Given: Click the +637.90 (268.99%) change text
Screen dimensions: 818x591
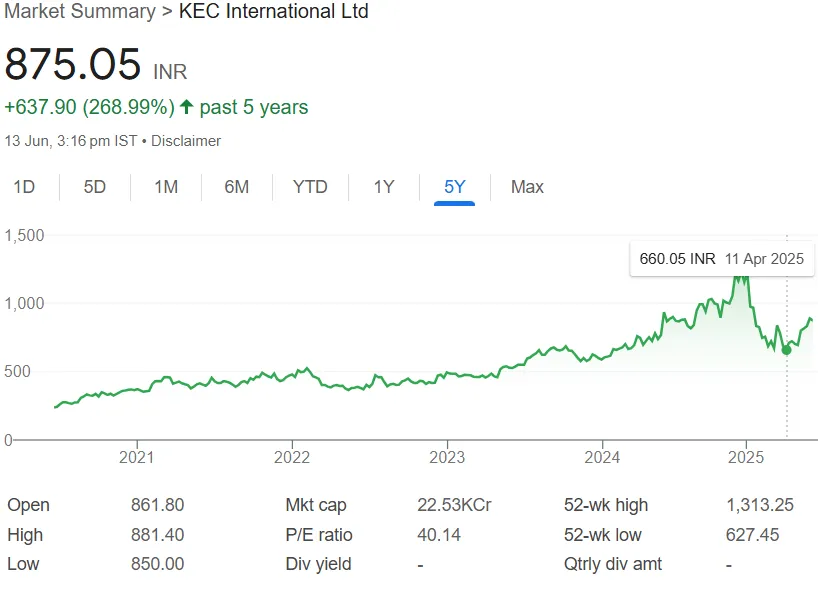Looking at the screenshot, I should click(90, 107).
